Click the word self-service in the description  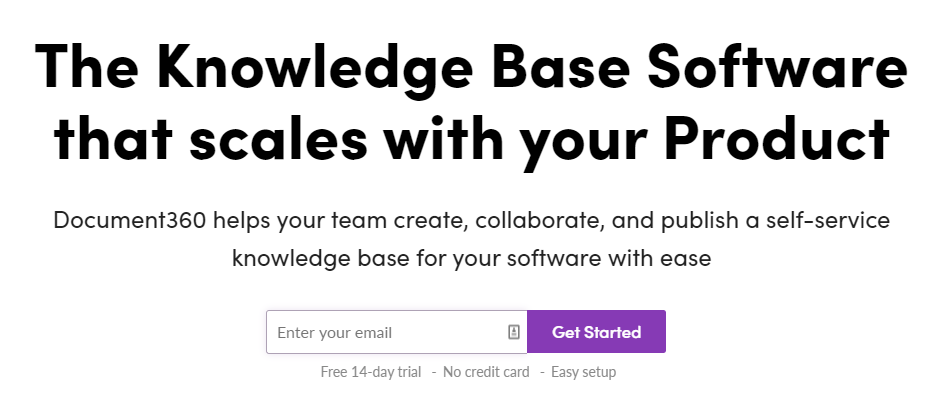tap(828, 220)
